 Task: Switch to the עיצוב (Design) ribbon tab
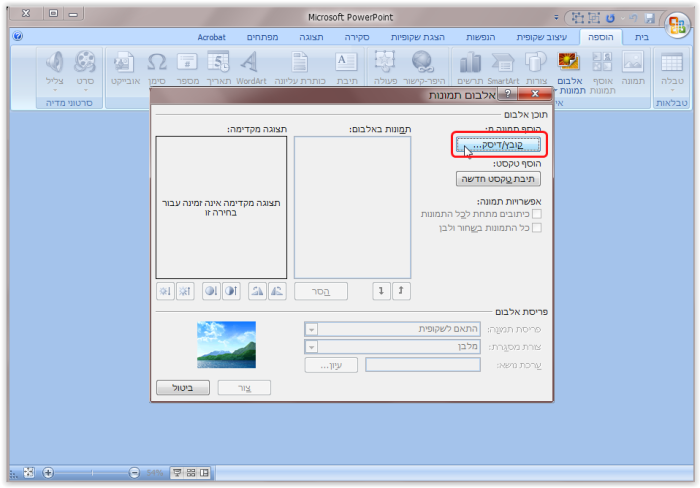(546, 37)
